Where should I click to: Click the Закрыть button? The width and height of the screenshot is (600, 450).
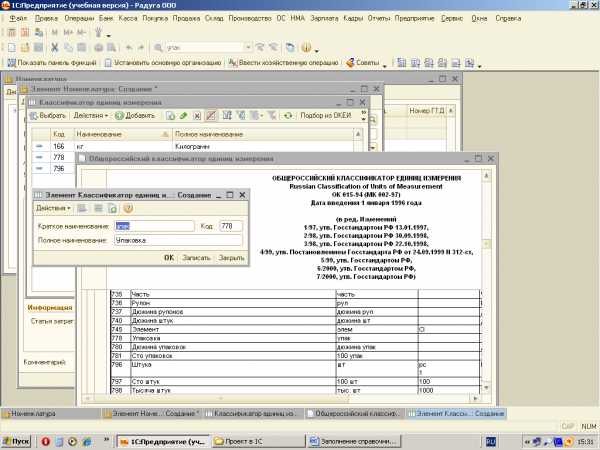[231, 257]
